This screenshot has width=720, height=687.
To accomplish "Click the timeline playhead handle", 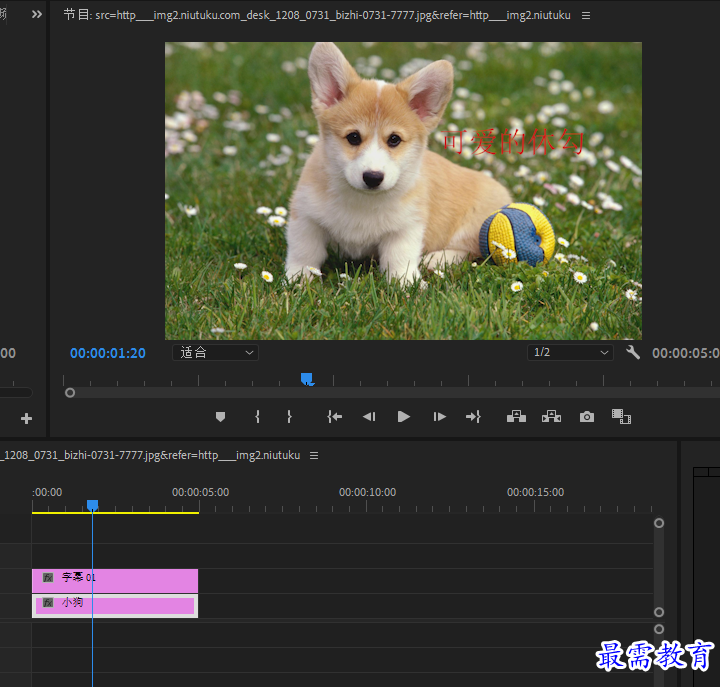I will [x=92, y=505].
